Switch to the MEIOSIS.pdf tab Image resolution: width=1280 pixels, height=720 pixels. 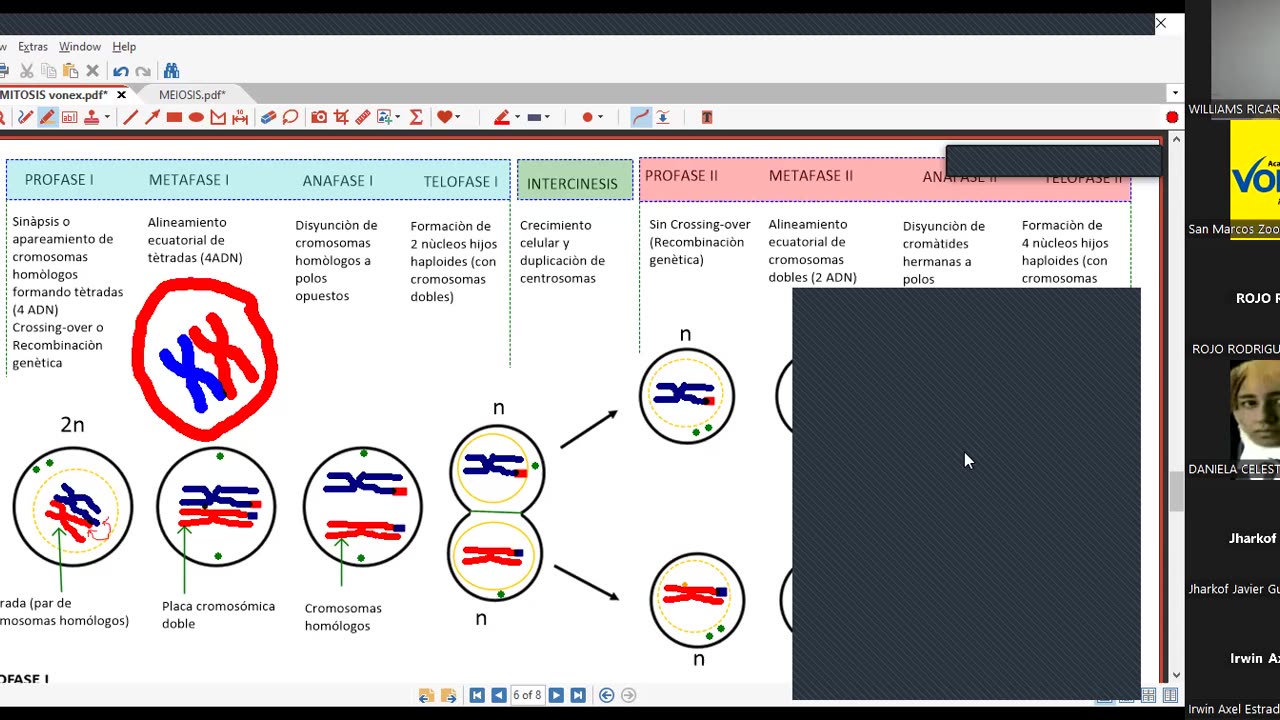click(192, 95)
